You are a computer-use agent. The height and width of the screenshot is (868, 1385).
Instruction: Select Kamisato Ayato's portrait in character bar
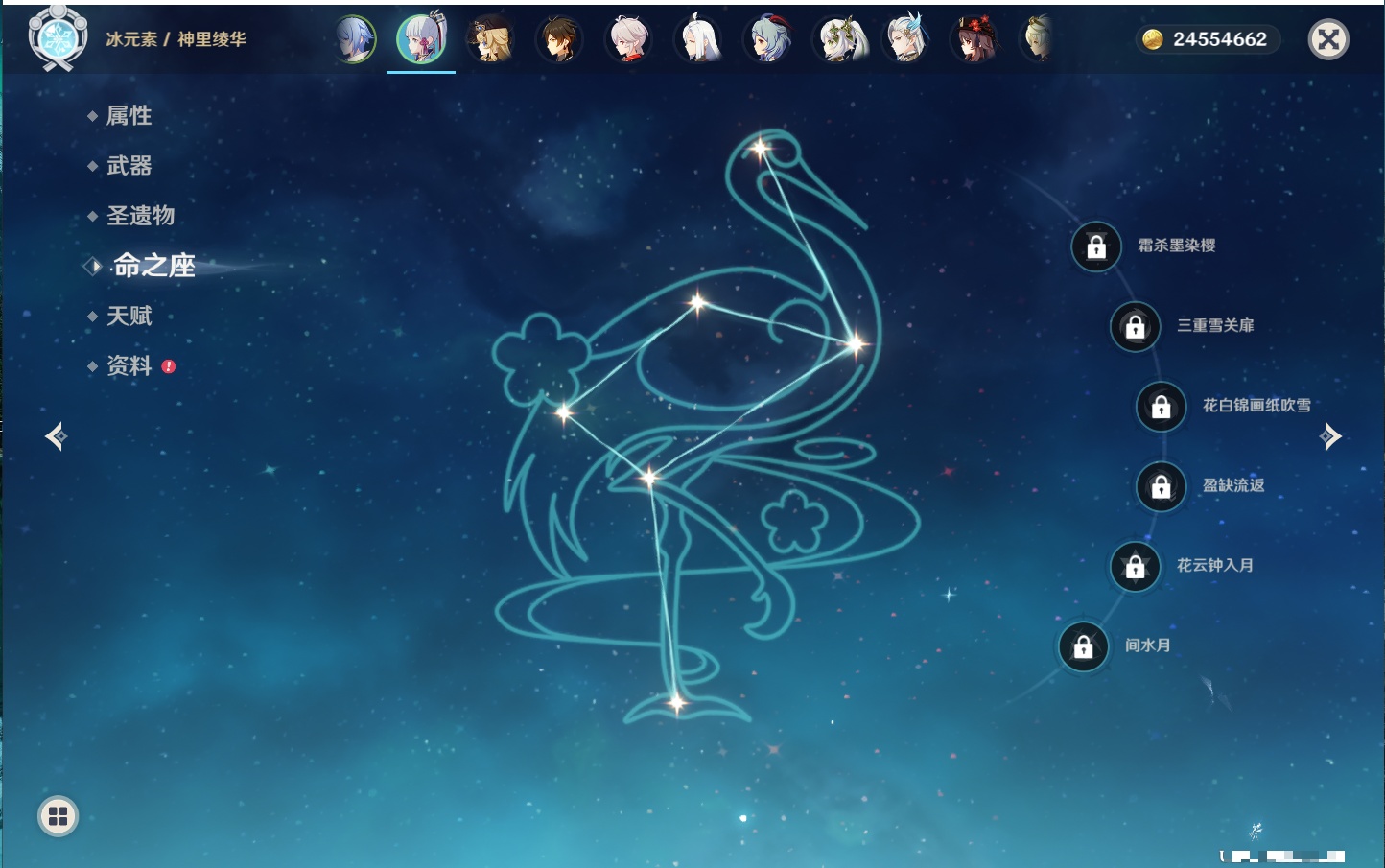(x=354, y=39)
